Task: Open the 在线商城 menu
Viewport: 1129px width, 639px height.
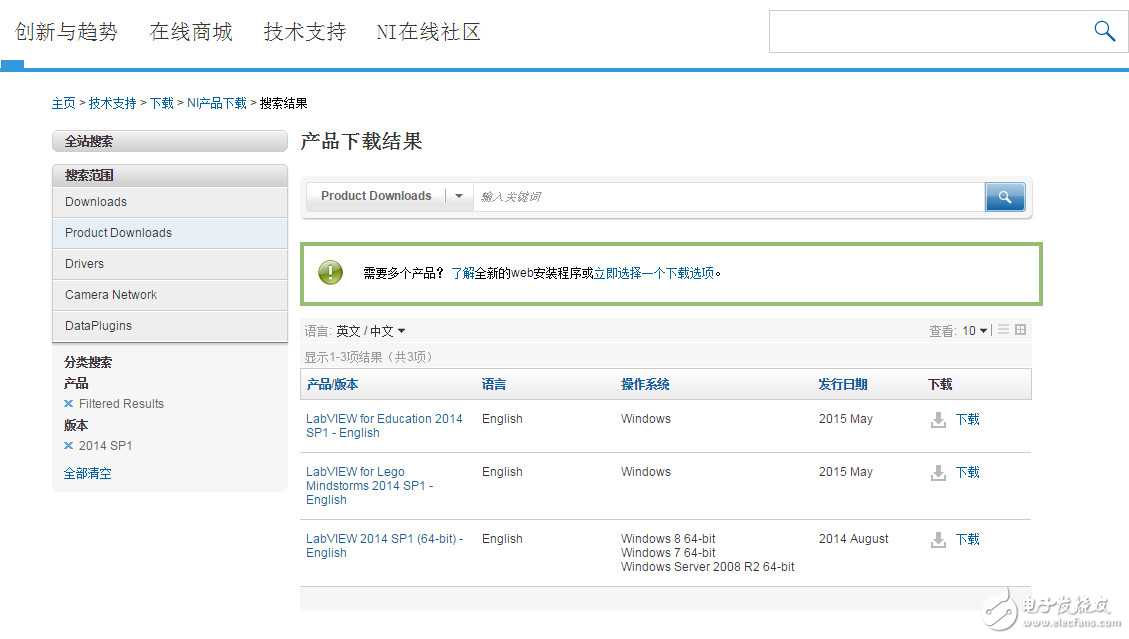Action: [x=191, y=32]
